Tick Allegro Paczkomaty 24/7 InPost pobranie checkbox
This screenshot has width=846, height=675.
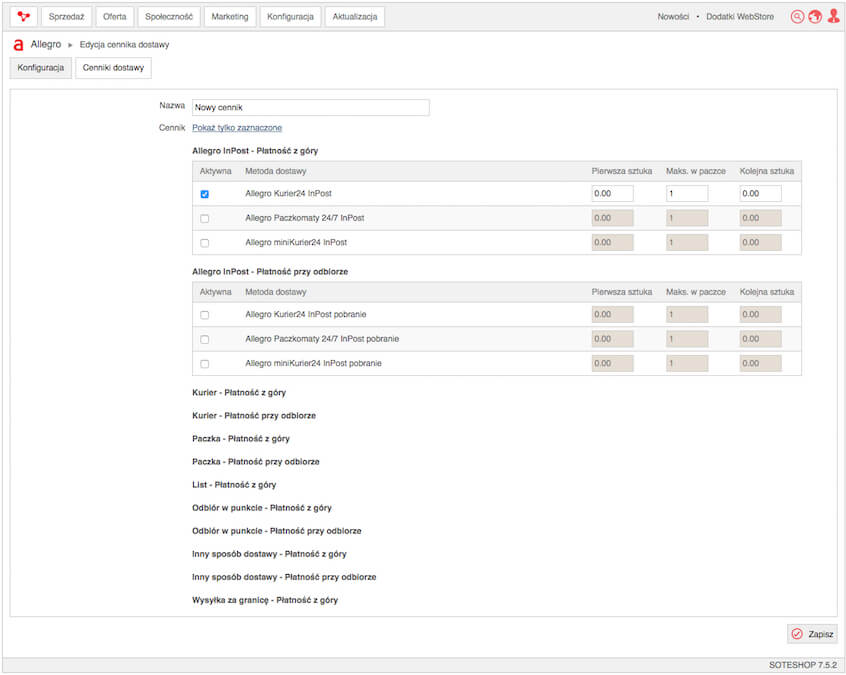tap(204, 339)
